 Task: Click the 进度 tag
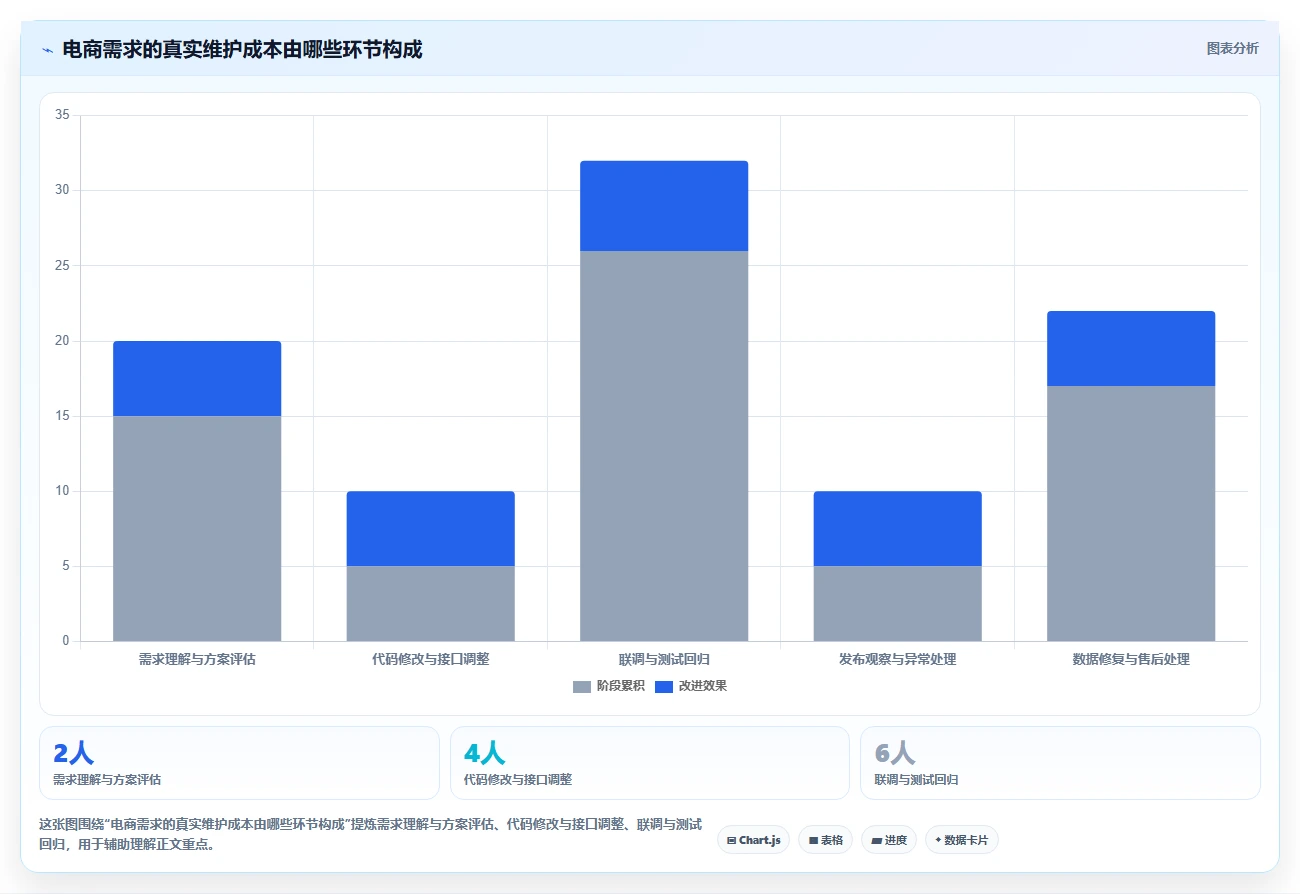click(889, 840)
